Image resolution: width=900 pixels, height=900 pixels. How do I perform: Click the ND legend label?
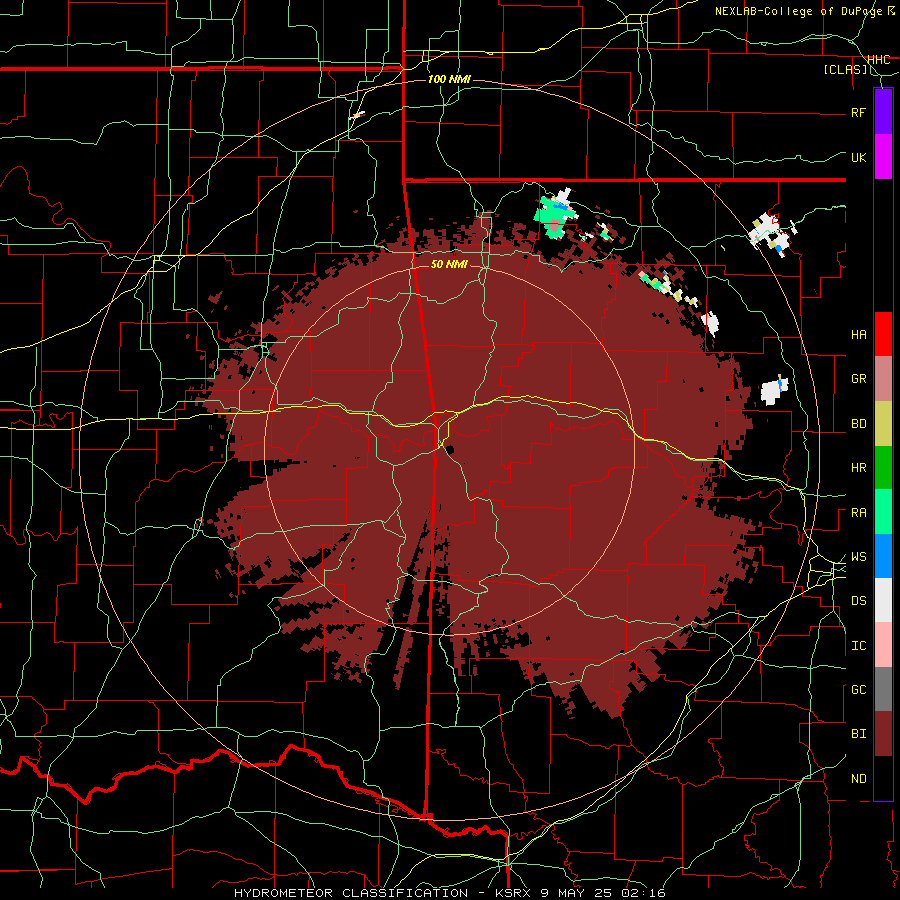click(858, 779)
